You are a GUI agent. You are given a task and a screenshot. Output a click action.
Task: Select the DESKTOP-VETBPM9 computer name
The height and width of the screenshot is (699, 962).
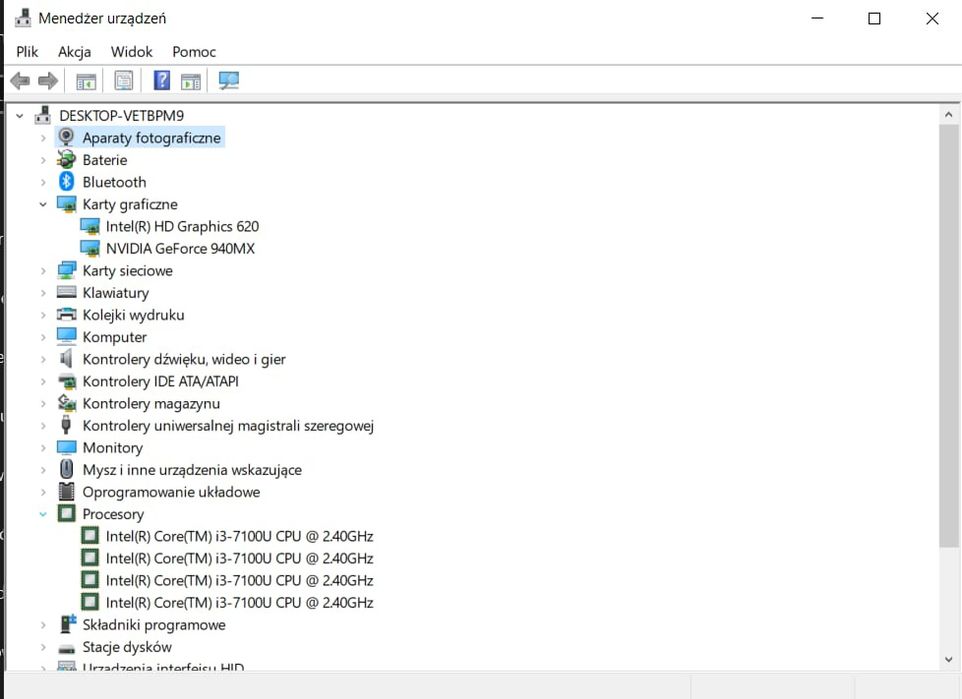pos(121,115)
